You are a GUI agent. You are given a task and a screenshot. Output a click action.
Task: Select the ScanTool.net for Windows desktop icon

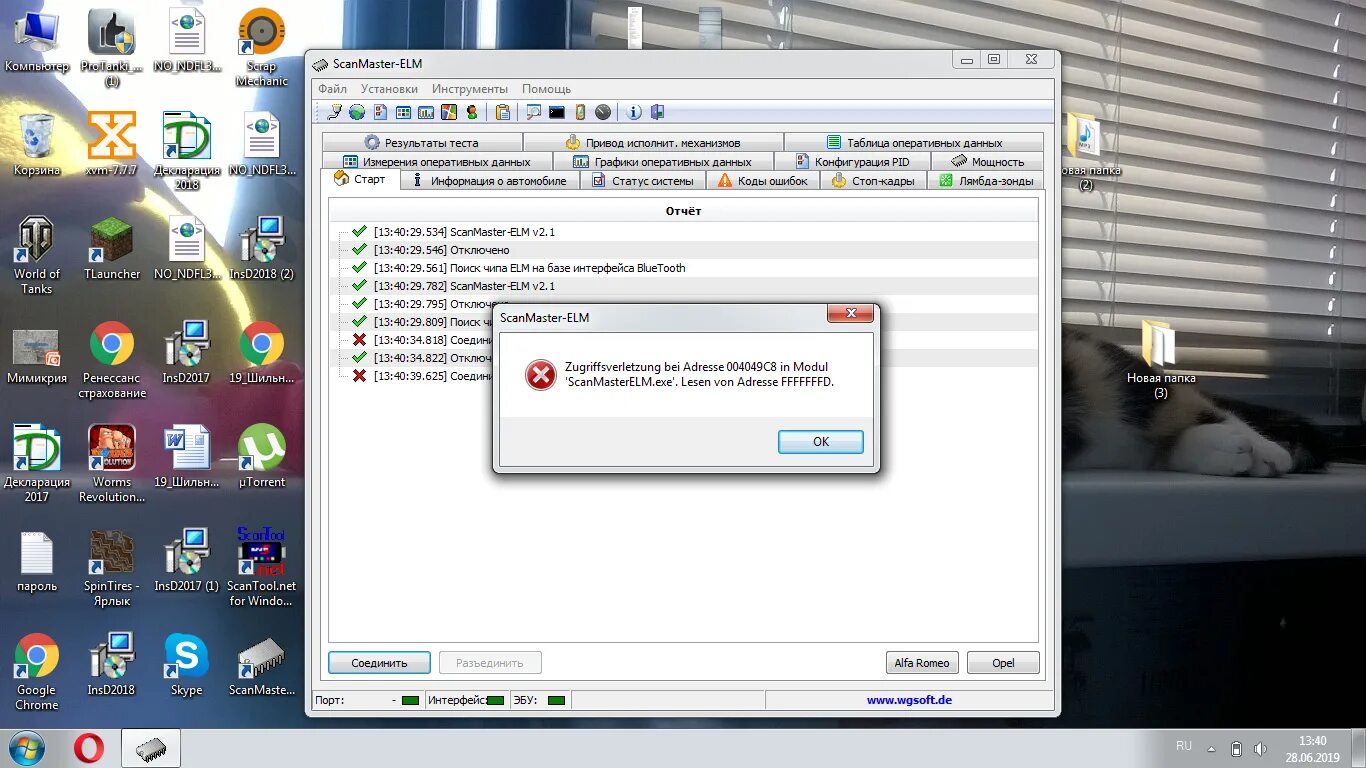(x=262, y=567)
